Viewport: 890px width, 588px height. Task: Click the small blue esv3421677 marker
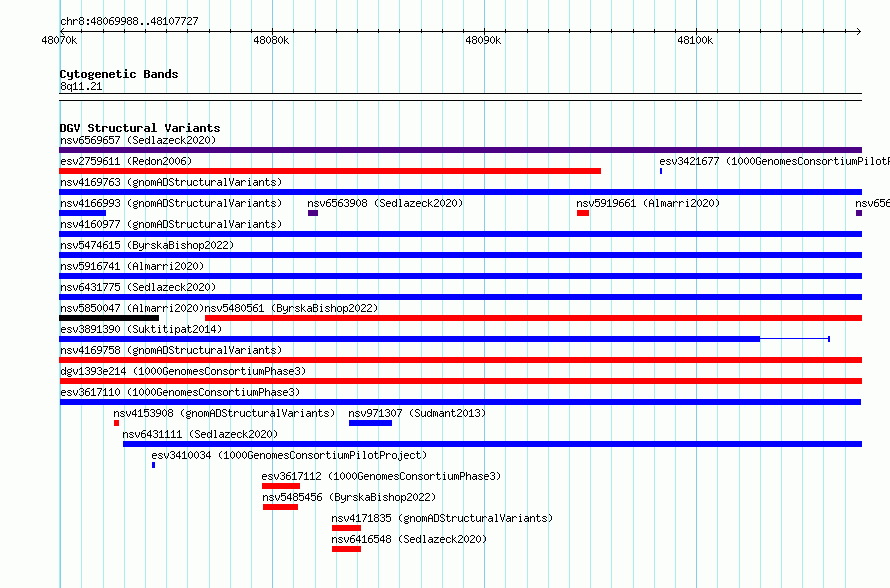(661, 171)
